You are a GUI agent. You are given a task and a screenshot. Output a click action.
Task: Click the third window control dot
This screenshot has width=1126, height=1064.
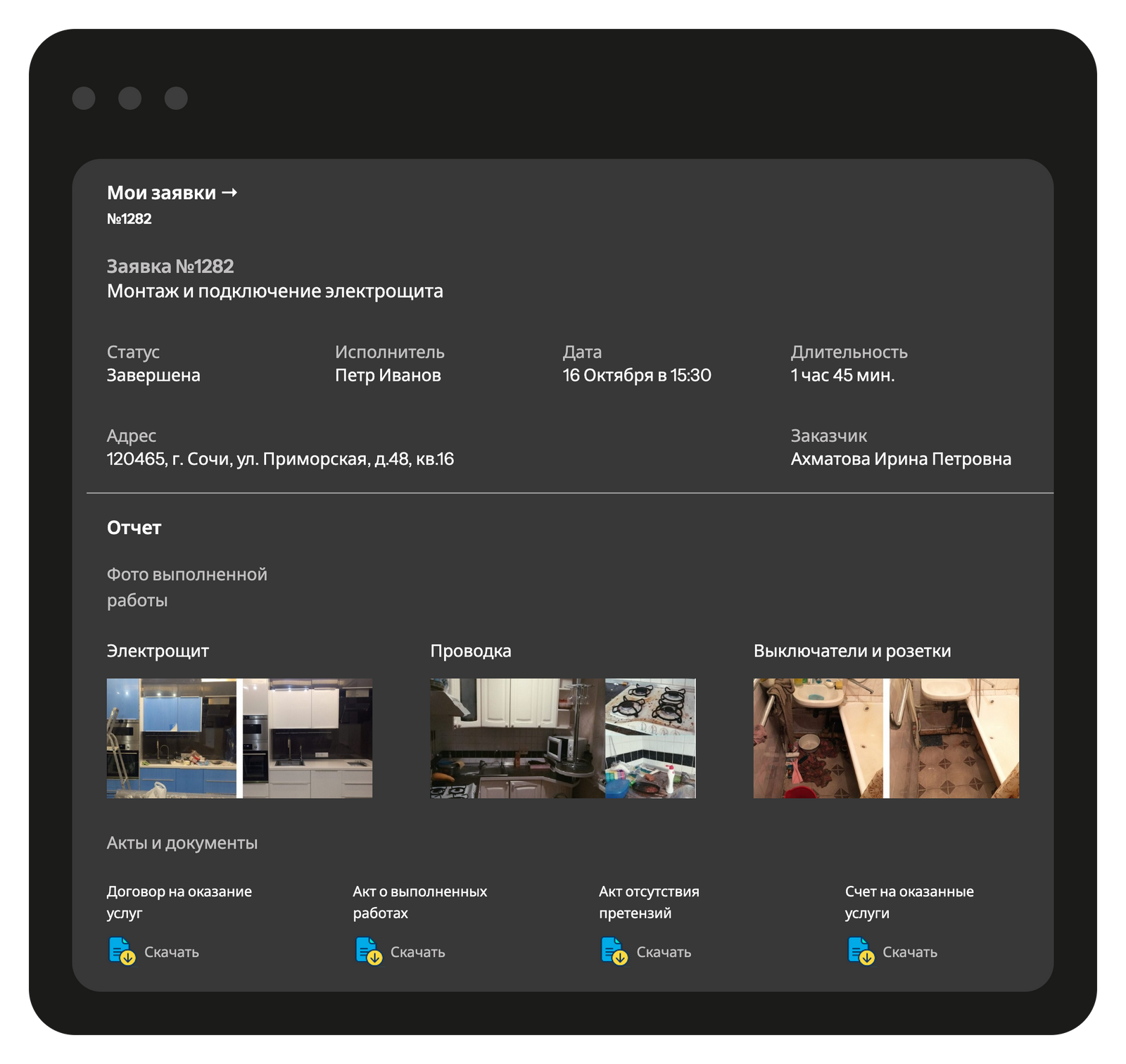[x=176, y=98]
